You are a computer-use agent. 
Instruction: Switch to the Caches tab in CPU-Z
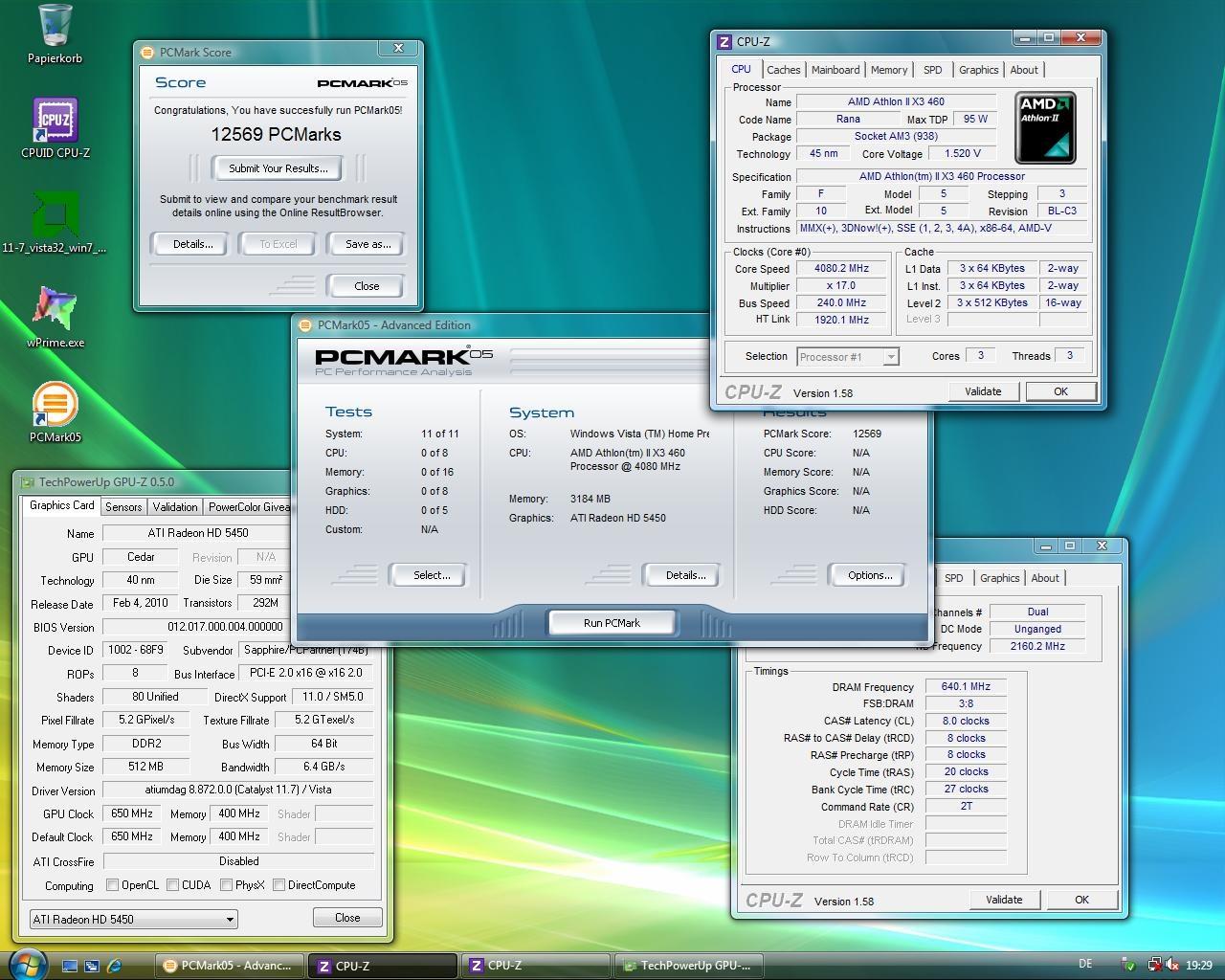click(783, 70)
